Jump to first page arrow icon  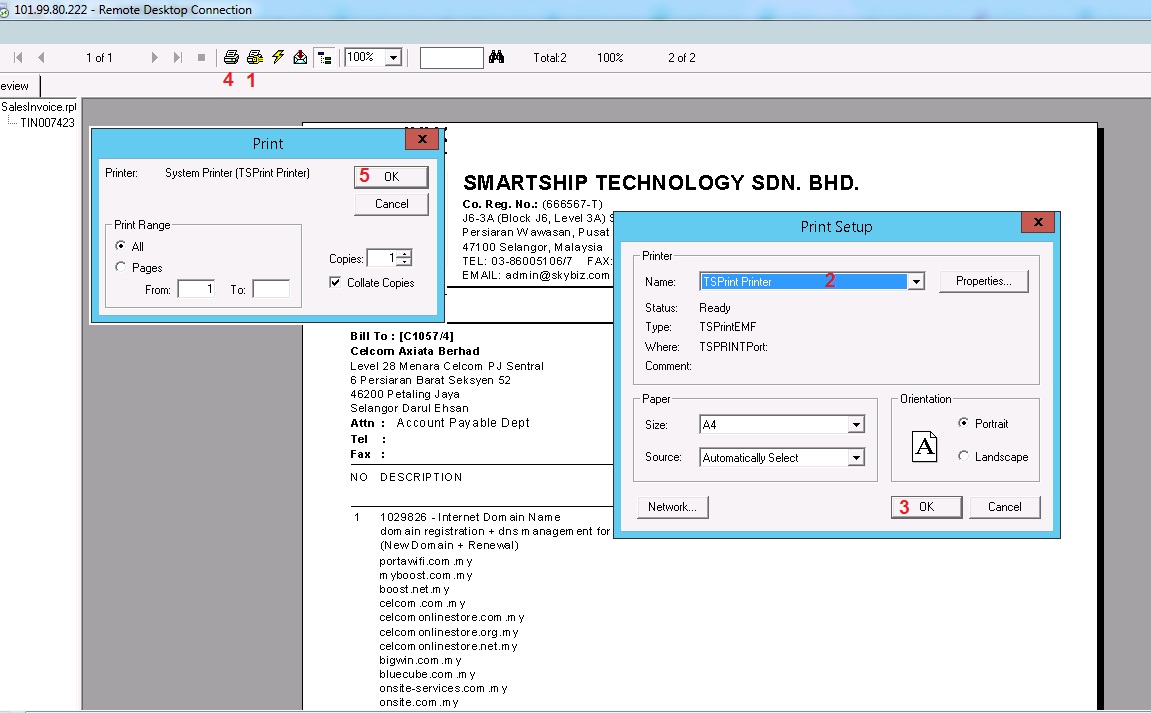[18, 58]
